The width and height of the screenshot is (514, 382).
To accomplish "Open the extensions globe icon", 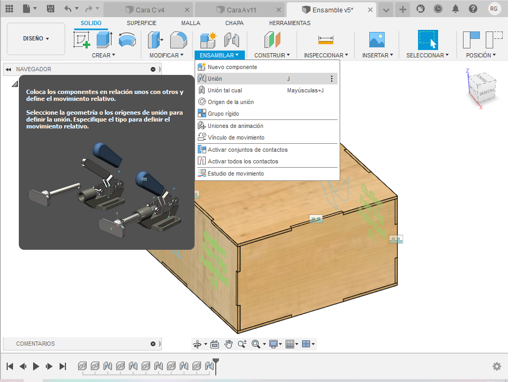I will click(421, 9).
